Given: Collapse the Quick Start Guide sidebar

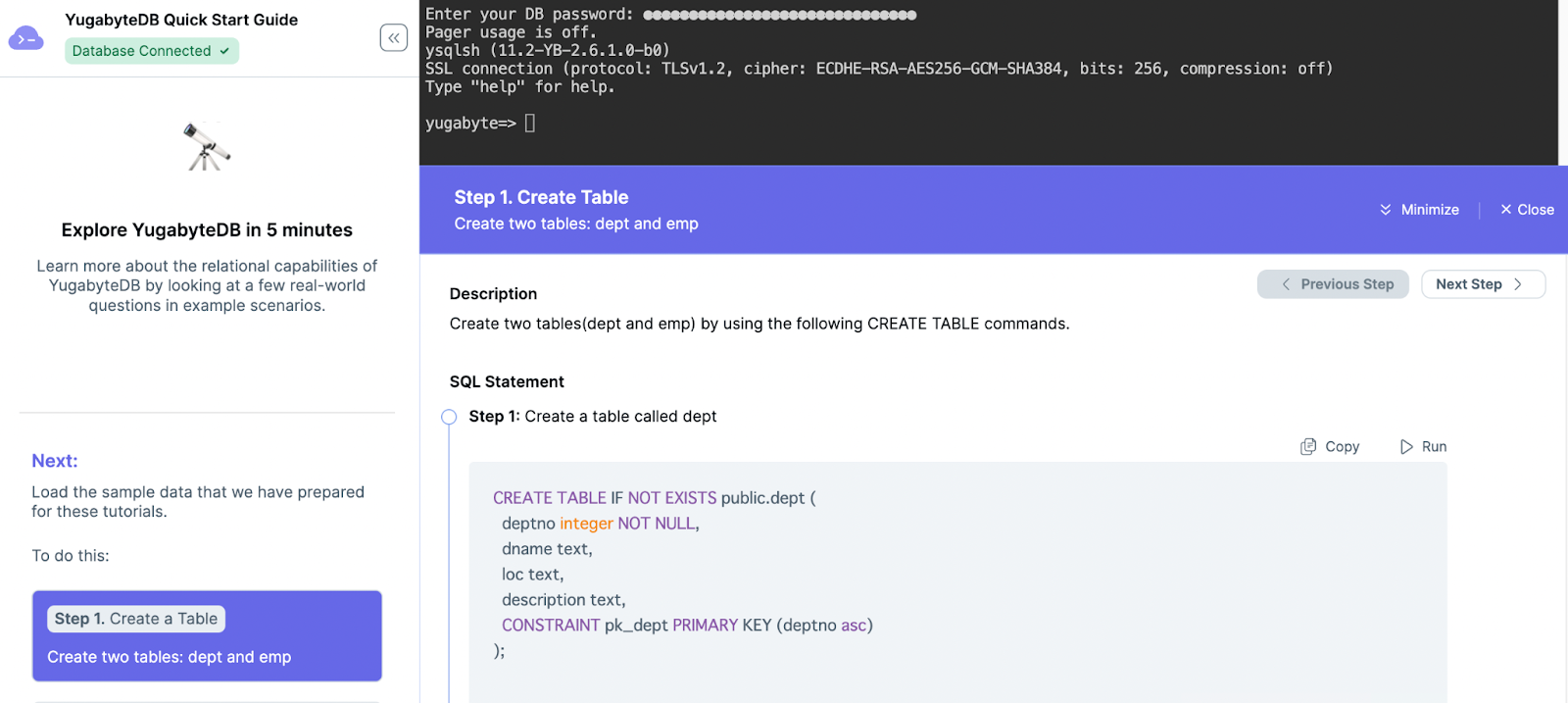Looking at the screenshot, I should click(x=393, y=38).
